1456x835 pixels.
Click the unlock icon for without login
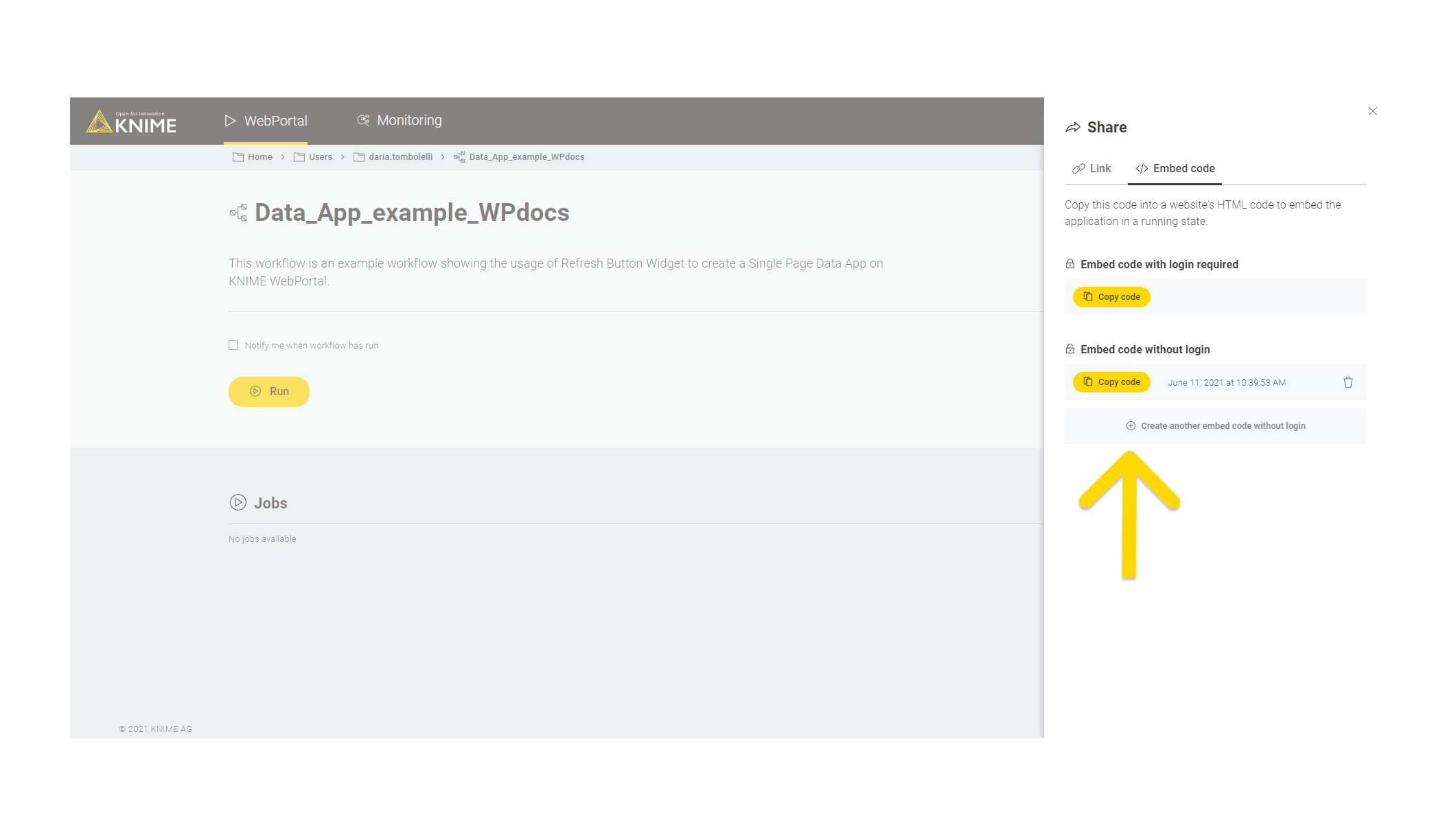(x=1070, y=349)
